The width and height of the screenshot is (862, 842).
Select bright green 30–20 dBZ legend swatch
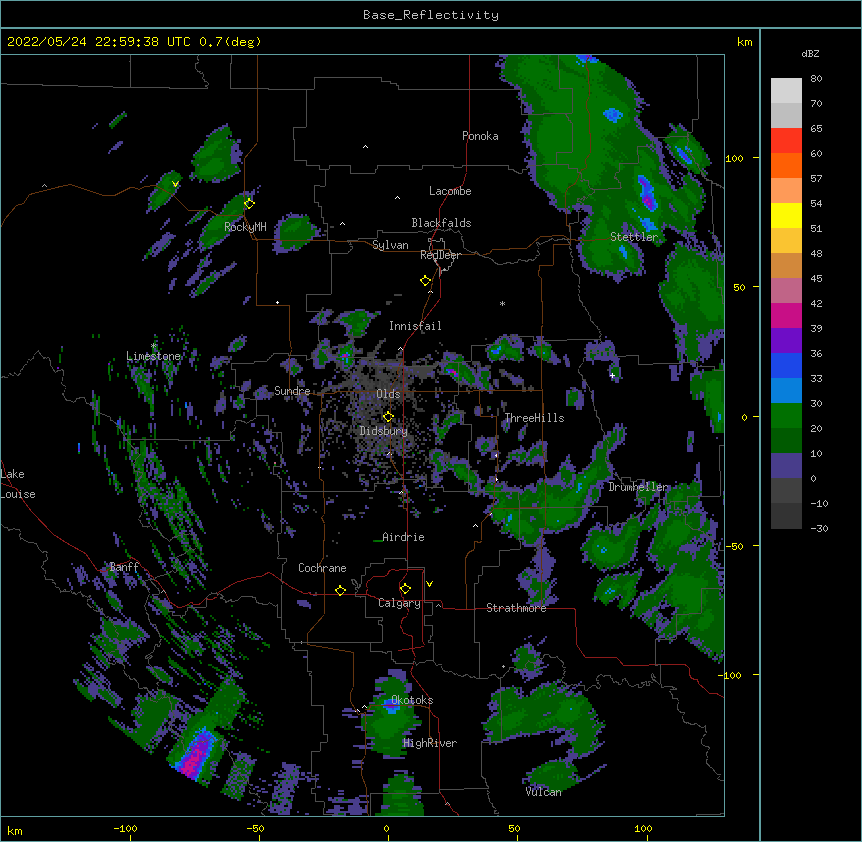pyautogui.click(x=786, y=416)
